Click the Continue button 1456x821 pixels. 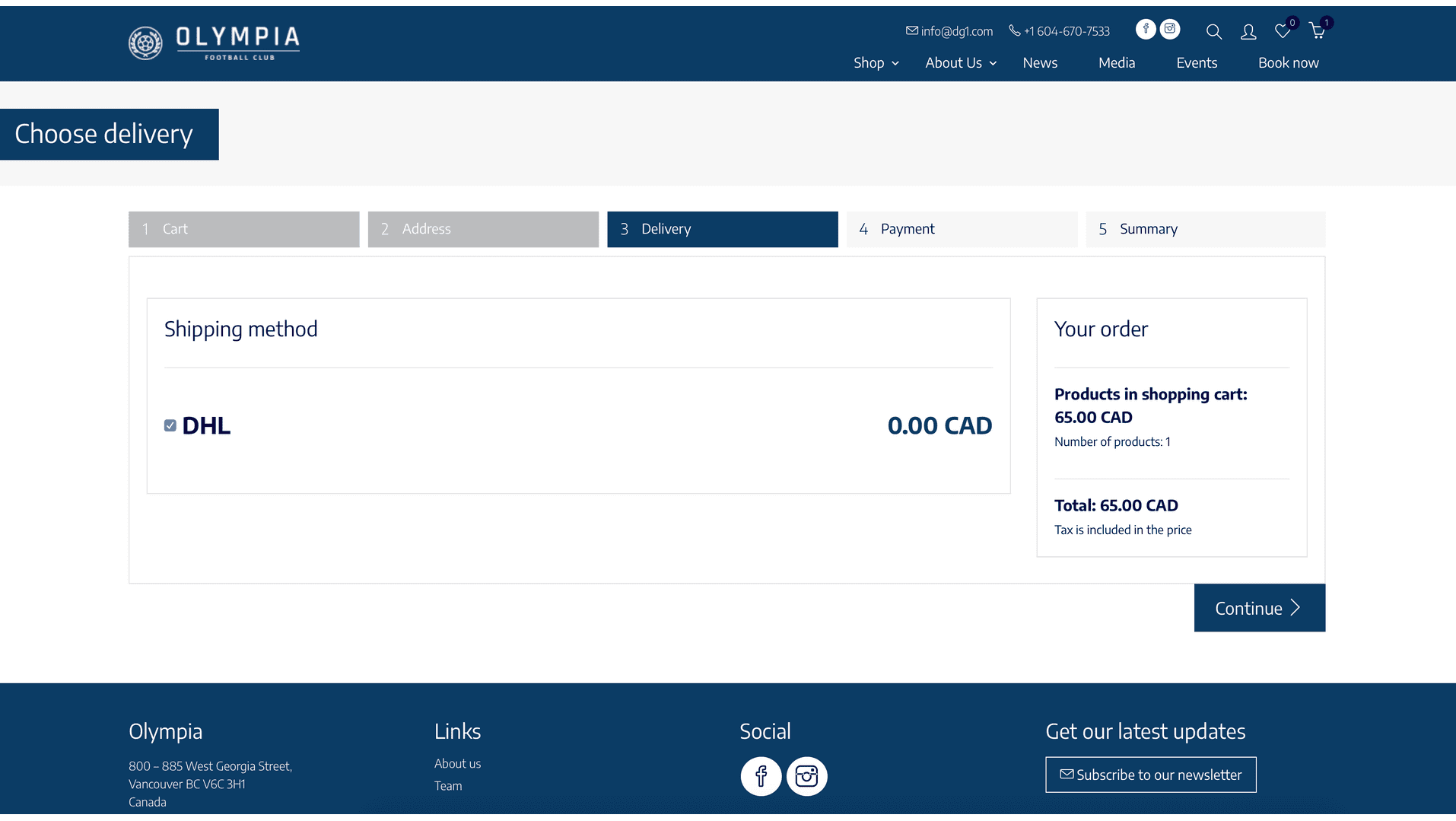[1260, 608]
